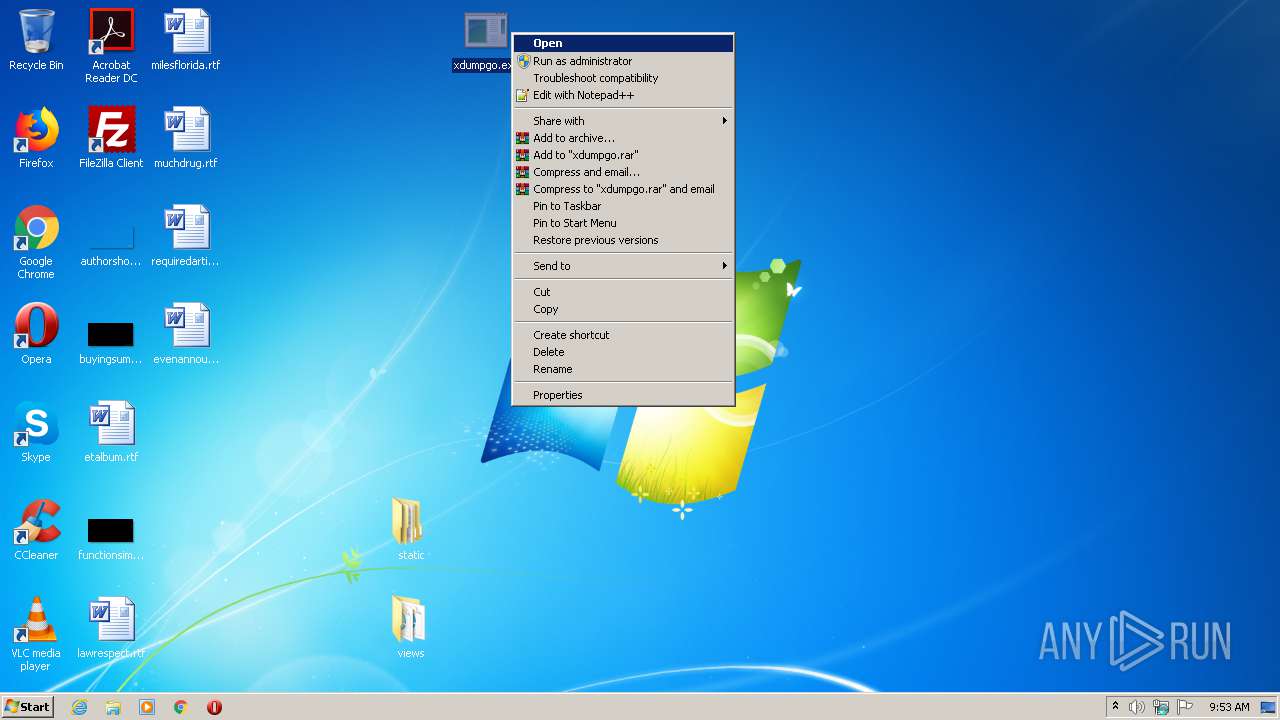Select requiredarti… document icon
The height and width of the screenshot is (720, 1280).
(x=186, y=228)
